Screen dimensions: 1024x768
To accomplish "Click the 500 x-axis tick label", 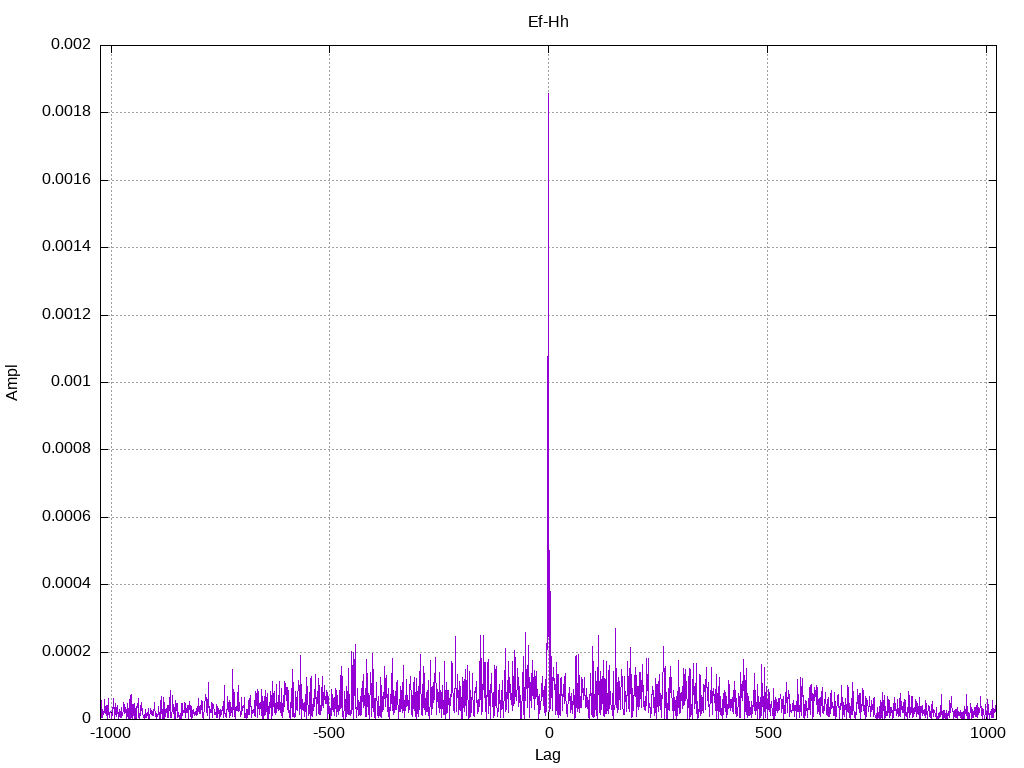I will coord(767,733).
